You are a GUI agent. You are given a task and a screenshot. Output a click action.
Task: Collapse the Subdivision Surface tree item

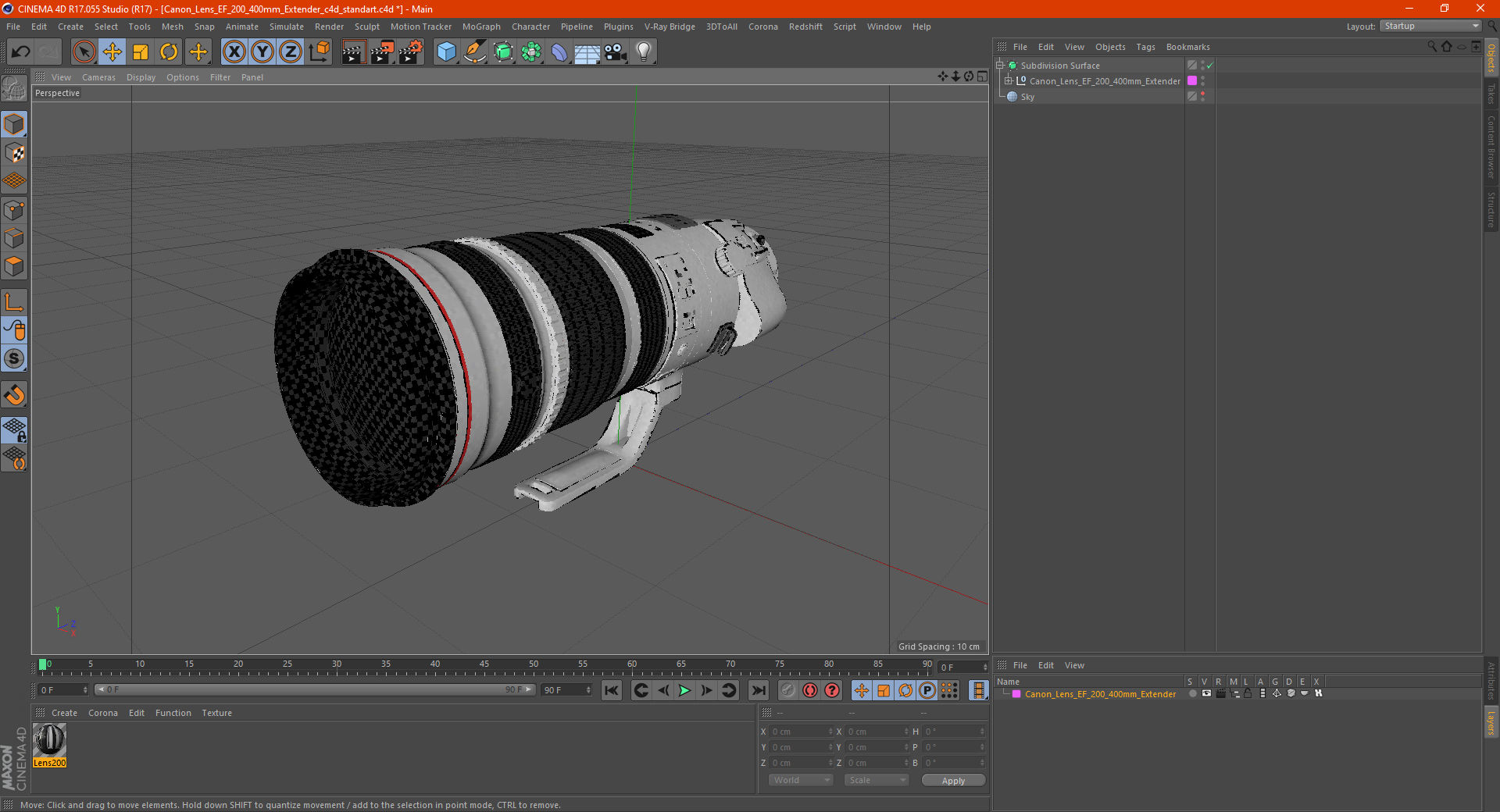click(999, 66)
